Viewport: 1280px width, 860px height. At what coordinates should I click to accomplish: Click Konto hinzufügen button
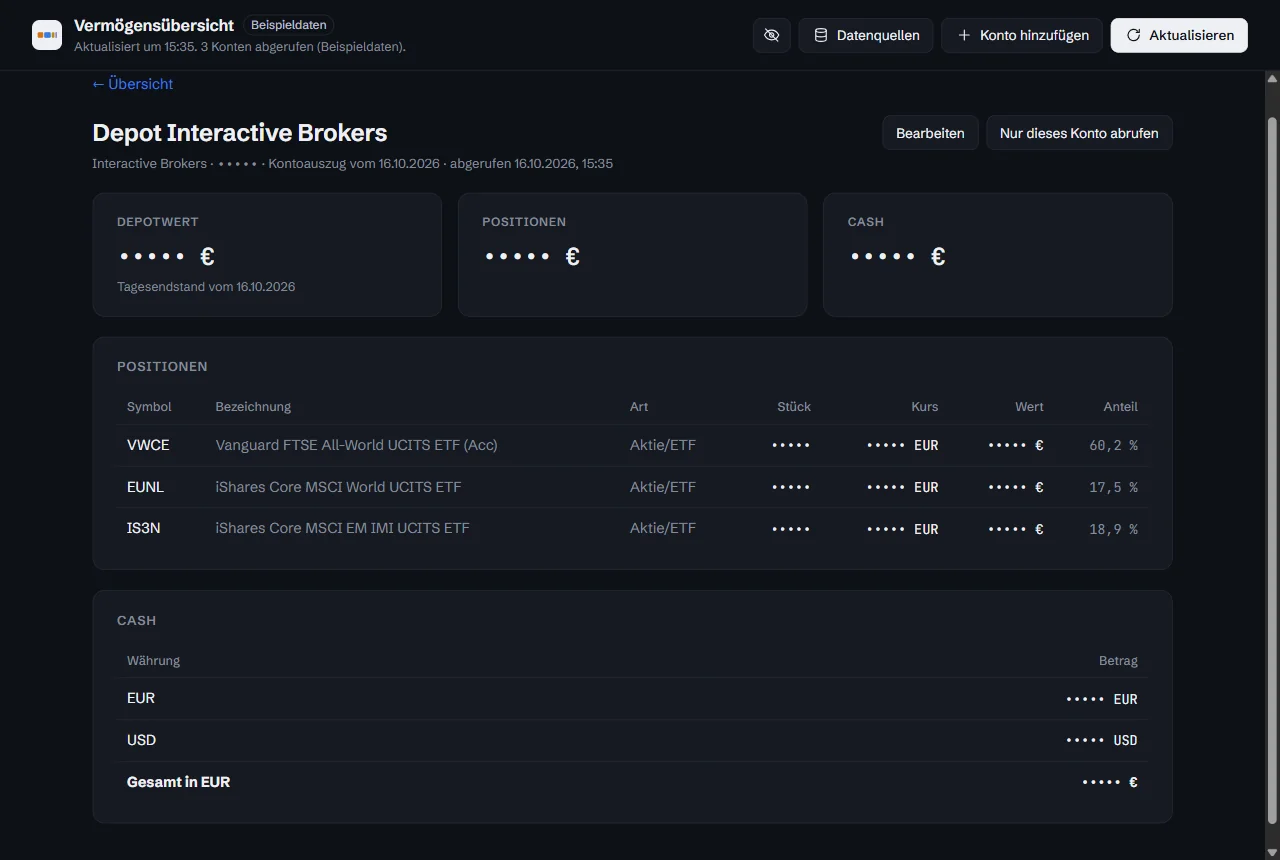click(x=1022, y=35)
